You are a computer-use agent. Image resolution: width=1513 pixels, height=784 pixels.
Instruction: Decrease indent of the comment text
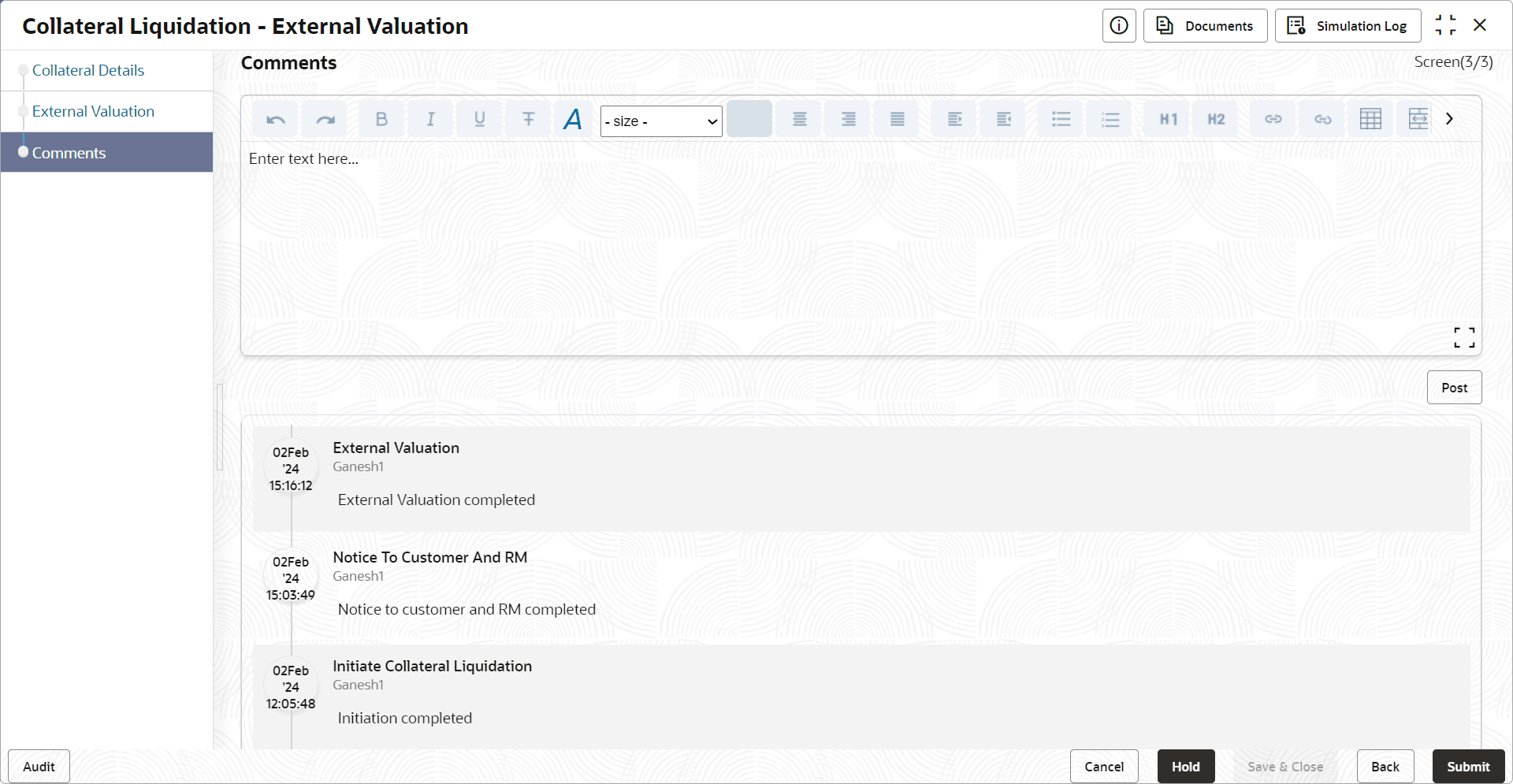1003,120
